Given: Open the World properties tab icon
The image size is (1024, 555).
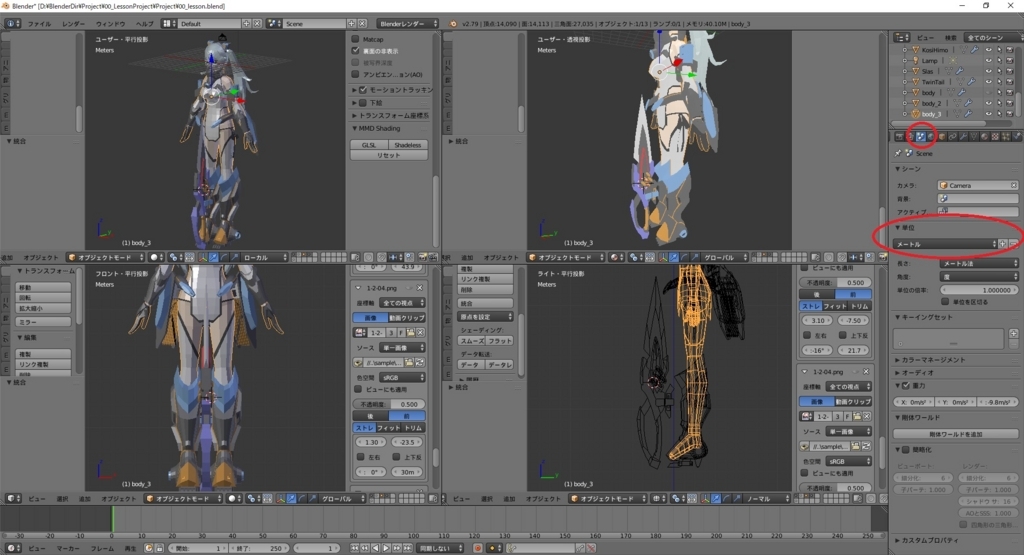Looking at the screenshot, I should pyautogui.click(x=931, y=136).
